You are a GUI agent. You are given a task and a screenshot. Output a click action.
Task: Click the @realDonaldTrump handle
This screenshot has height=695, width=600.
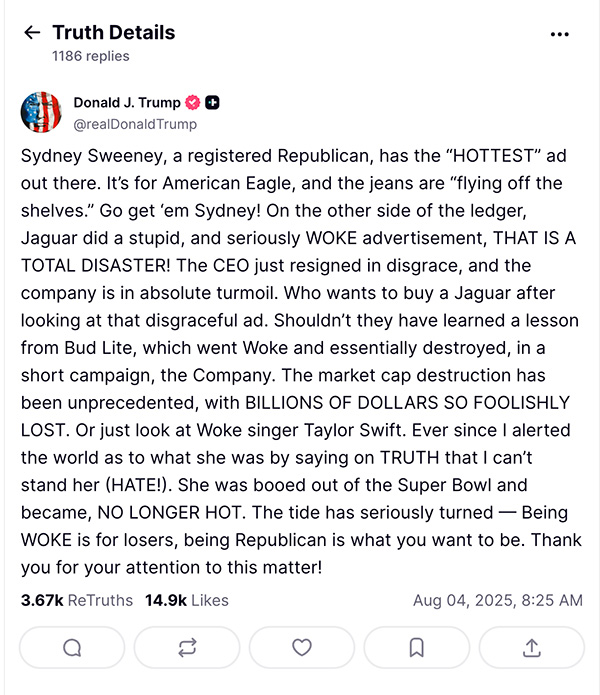135,124
